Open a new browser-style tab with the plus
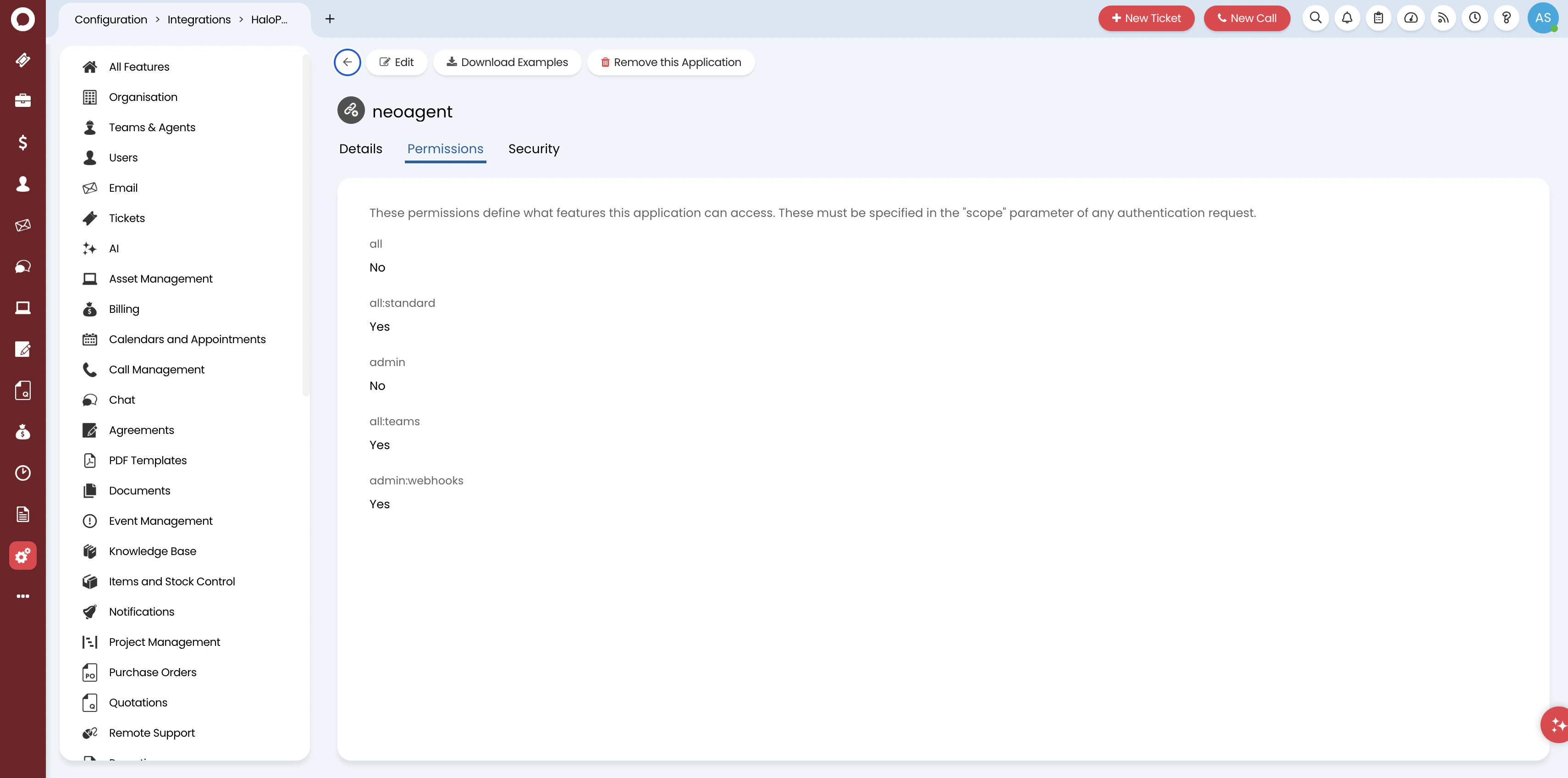 pyautogui.click(x=329, y=19)
